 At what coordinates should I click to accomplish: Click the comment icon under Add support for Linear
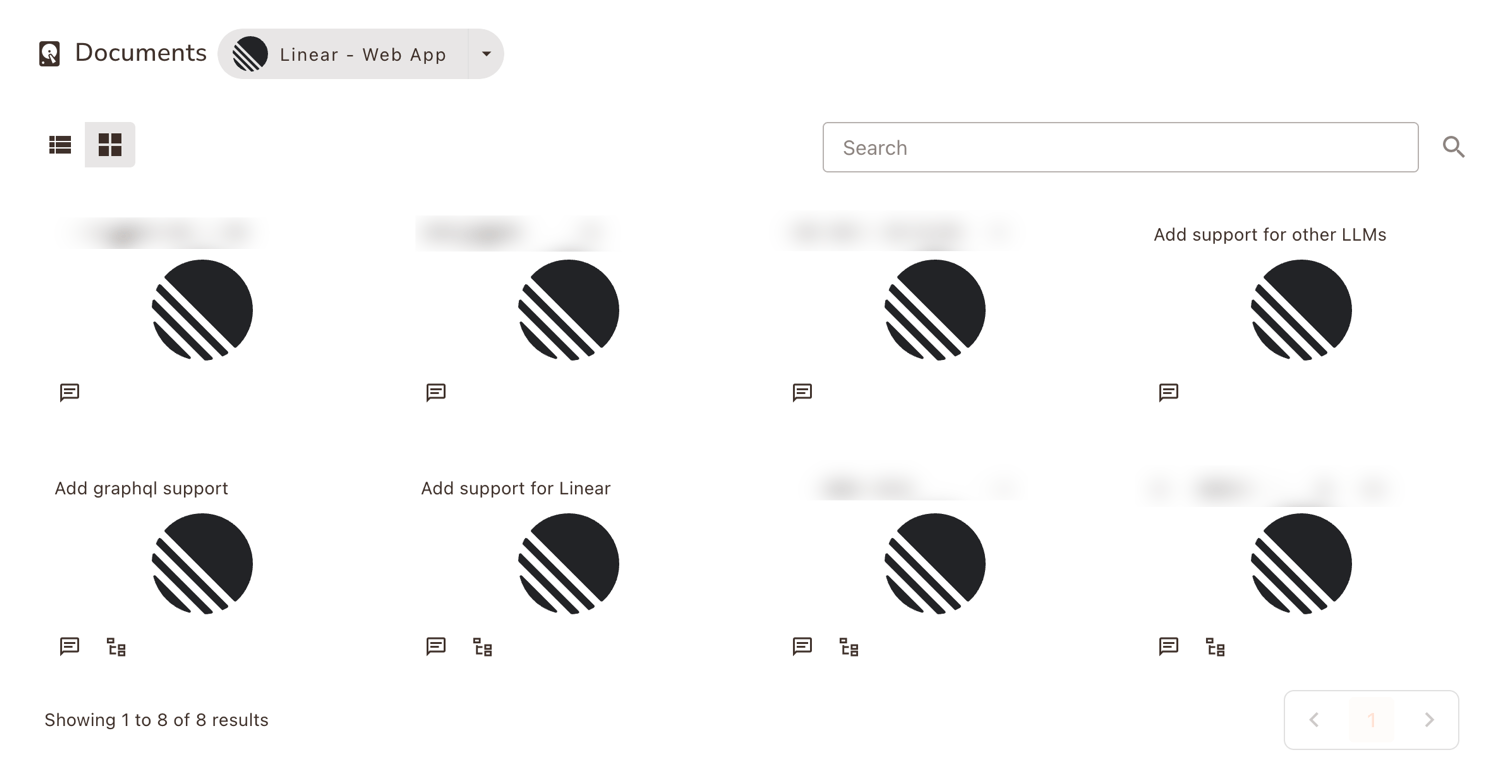(434, 646)
